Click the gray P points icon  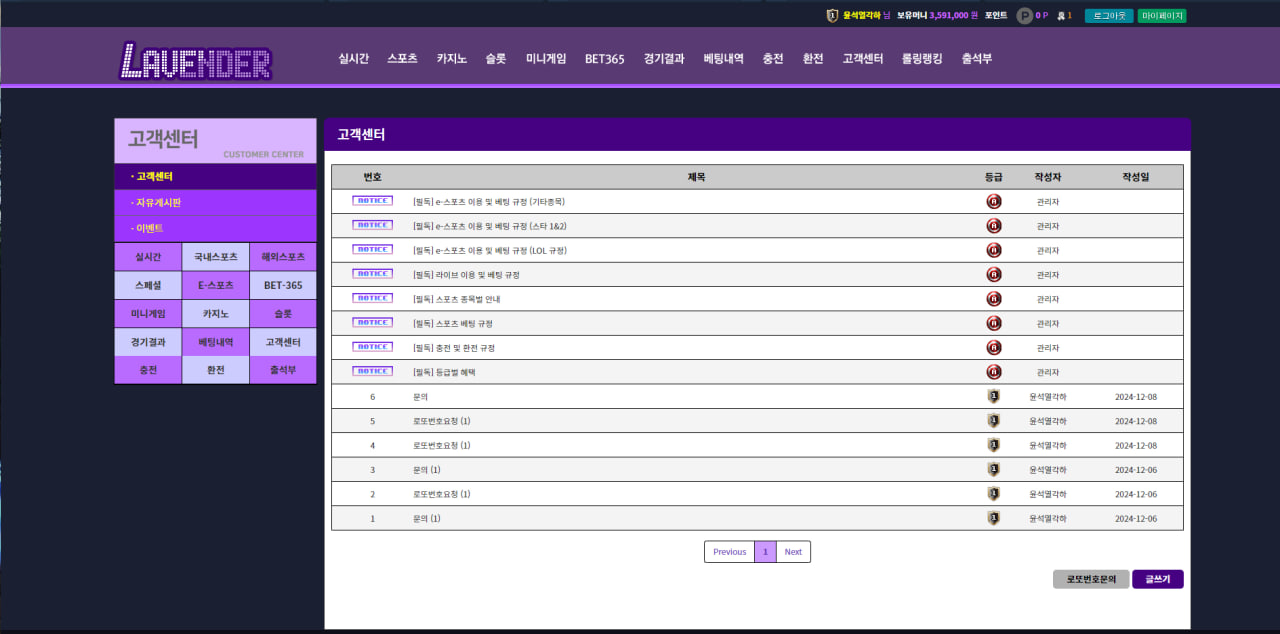click(1024, 16)
